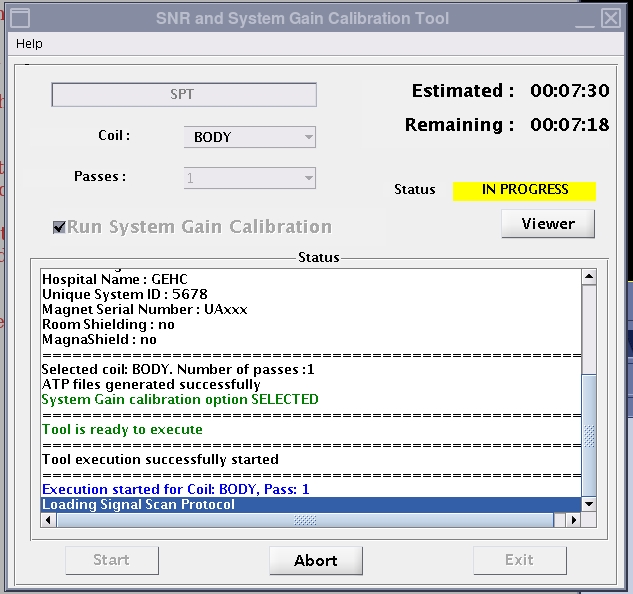Open the window menu icon in title bar
Image resolution: width=633 pixels, height=594 pixels.
click(x=18, y=18)
